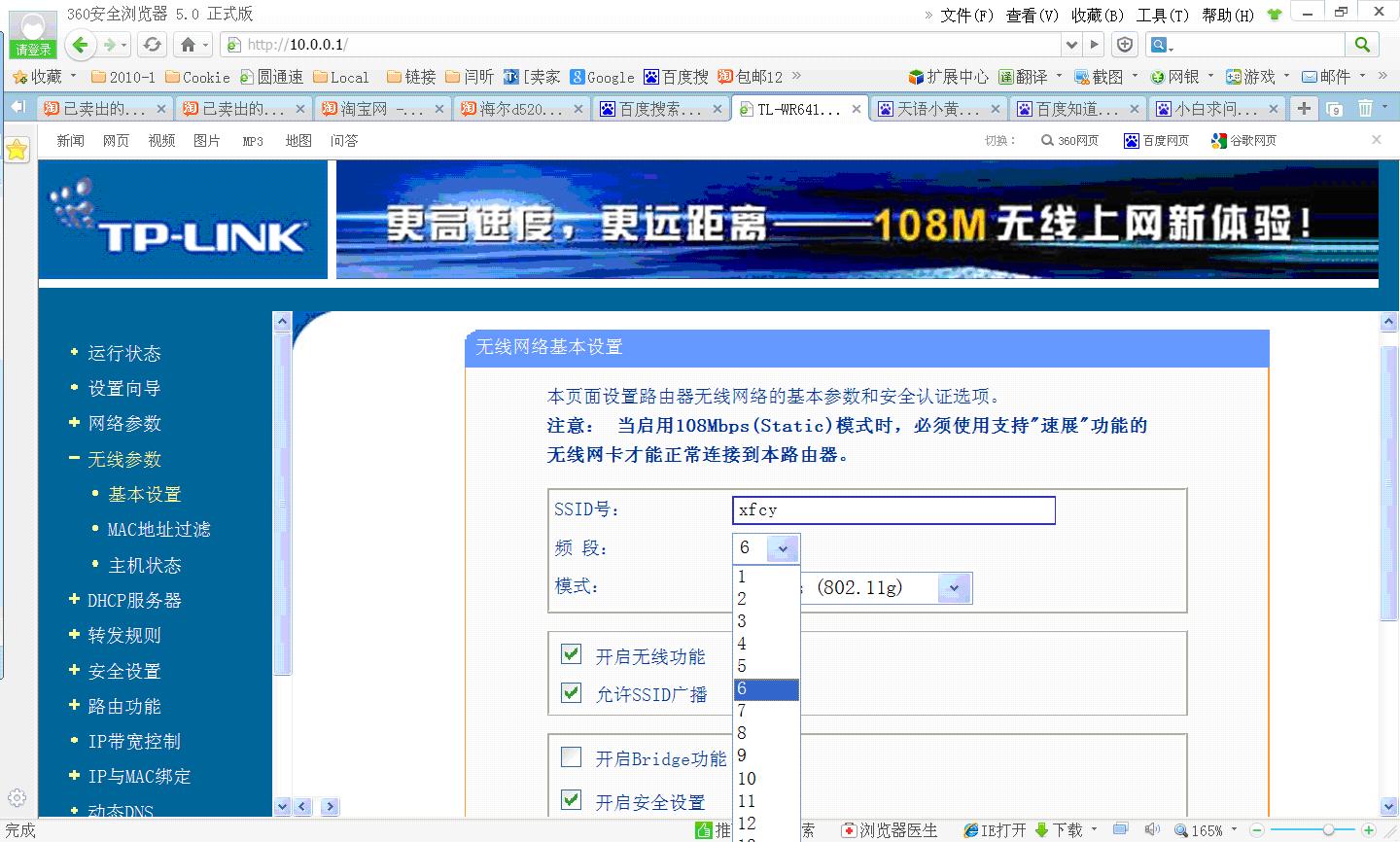Switch to the 天语小黄 tab
This screenshot has height=842, width=1400.
point(938,109)
